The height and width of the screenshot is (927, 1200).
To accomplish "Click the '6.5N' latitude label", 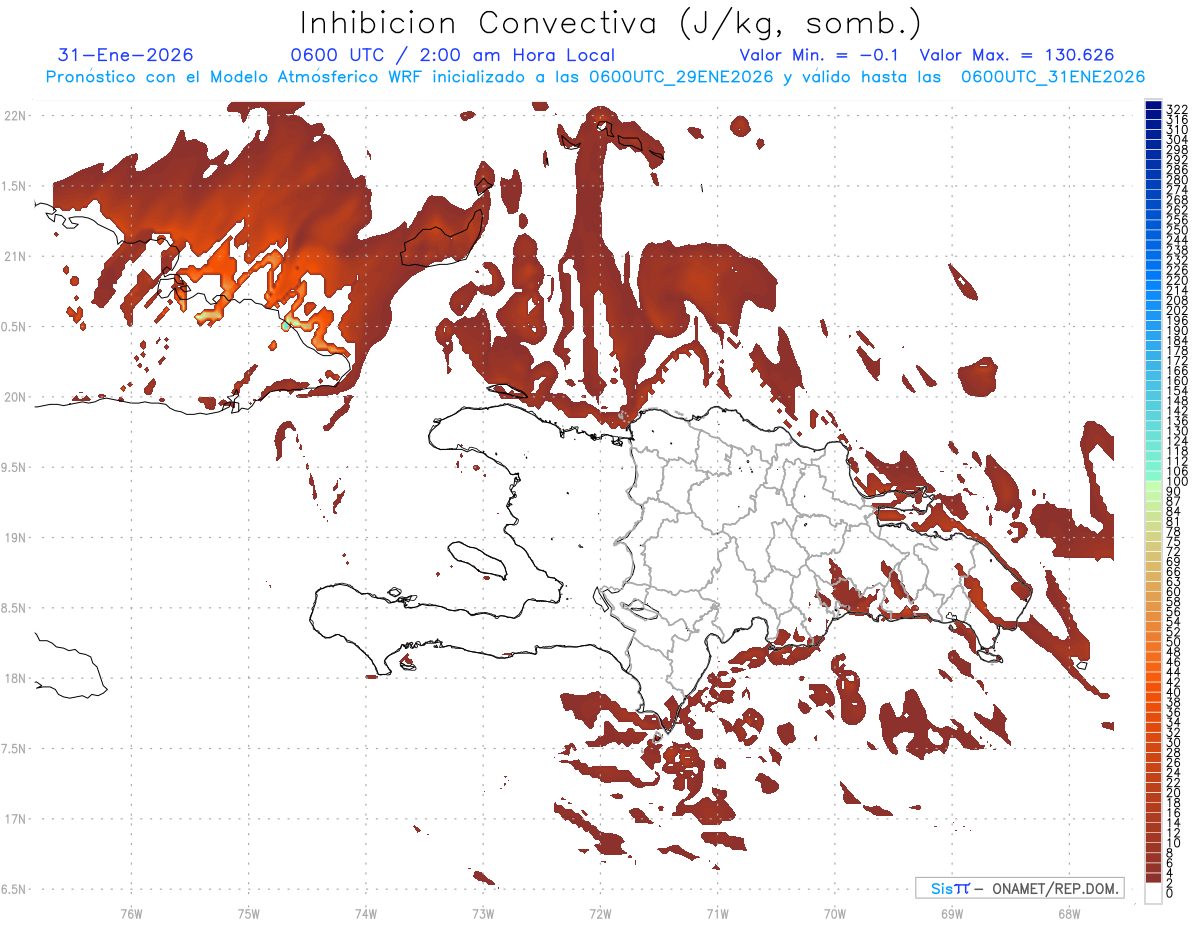I will 15,890.
